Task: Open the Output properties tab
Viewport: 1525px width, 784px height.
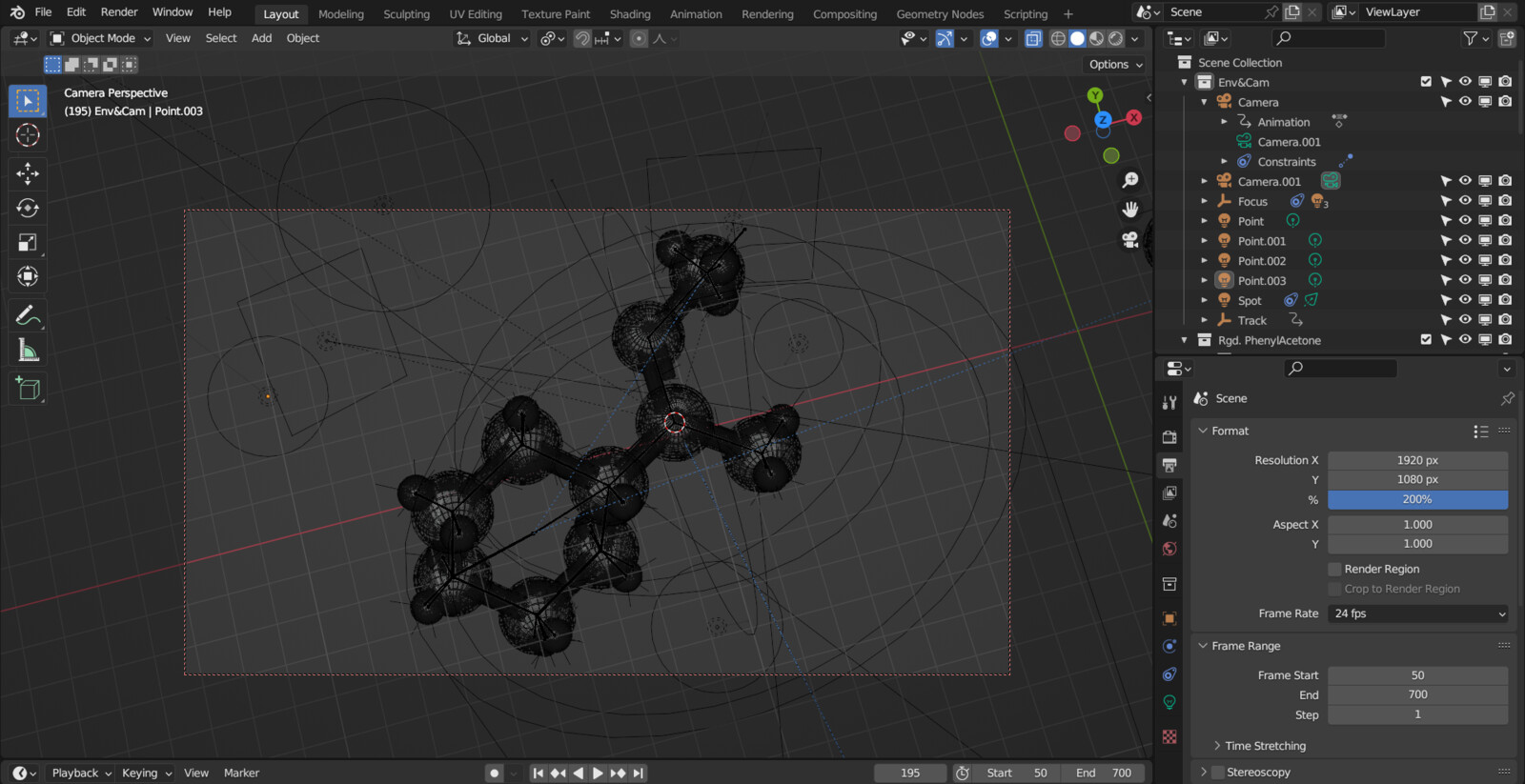Action: click(x=1169, y=465)
